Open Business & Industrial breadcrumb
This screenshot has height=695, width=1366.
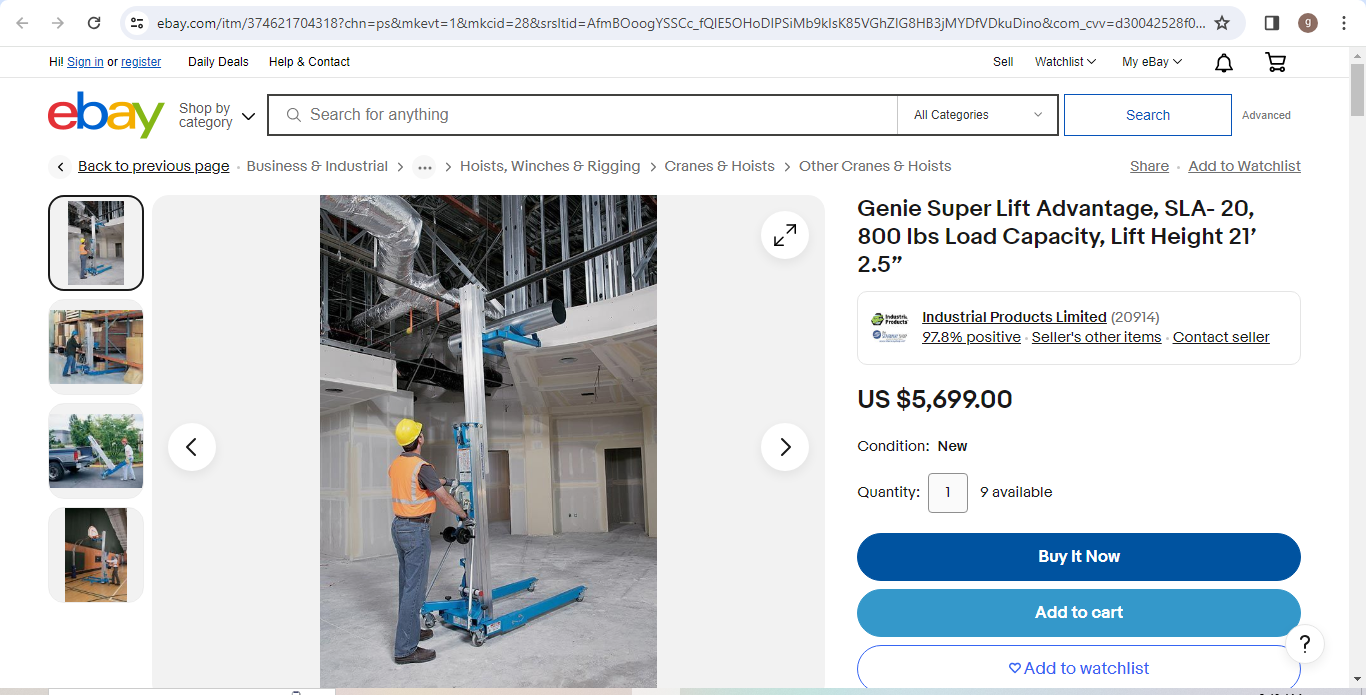[317, 167]
